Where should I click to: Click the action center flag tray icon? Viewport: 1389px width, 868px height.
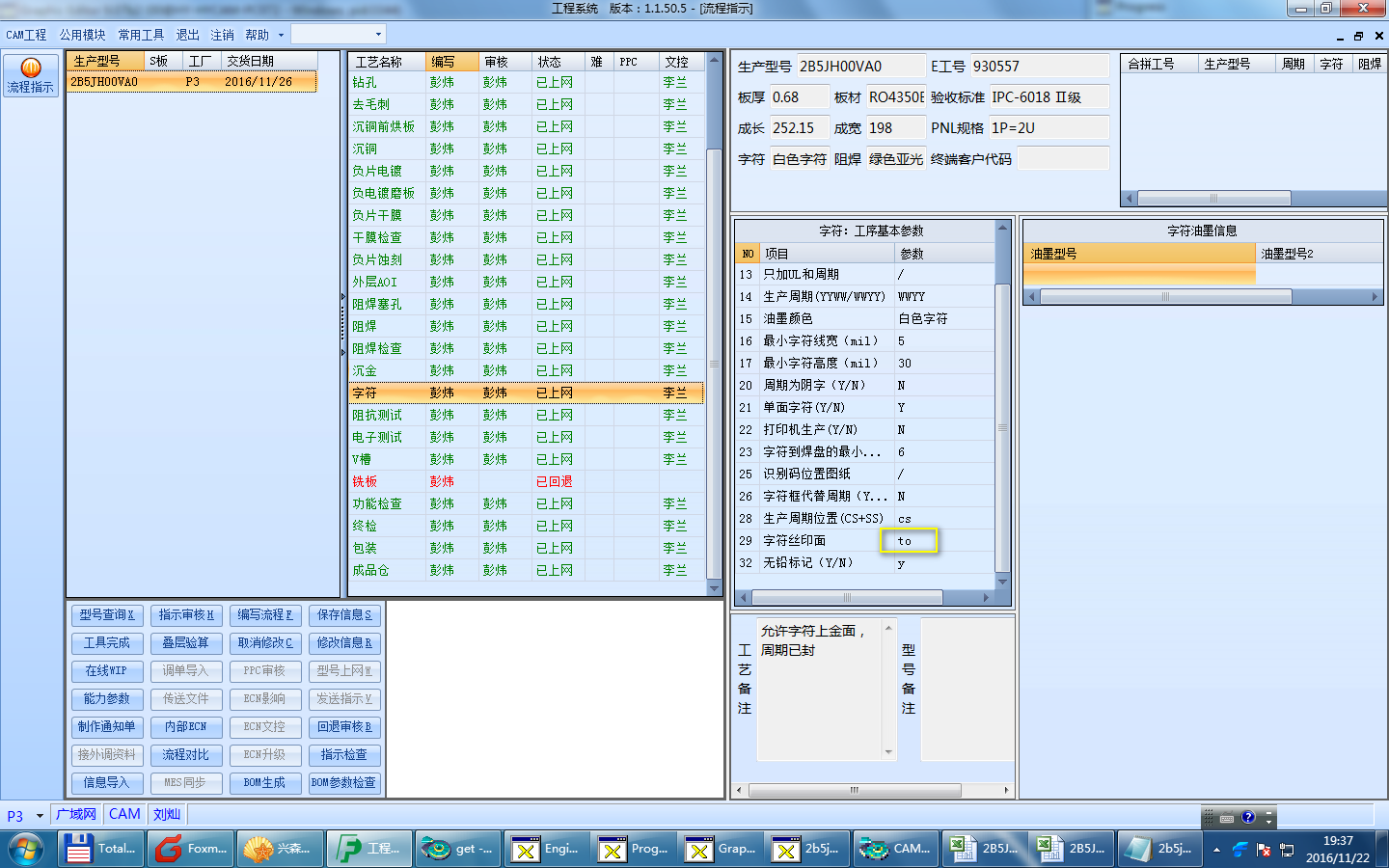click(1264, 850)
